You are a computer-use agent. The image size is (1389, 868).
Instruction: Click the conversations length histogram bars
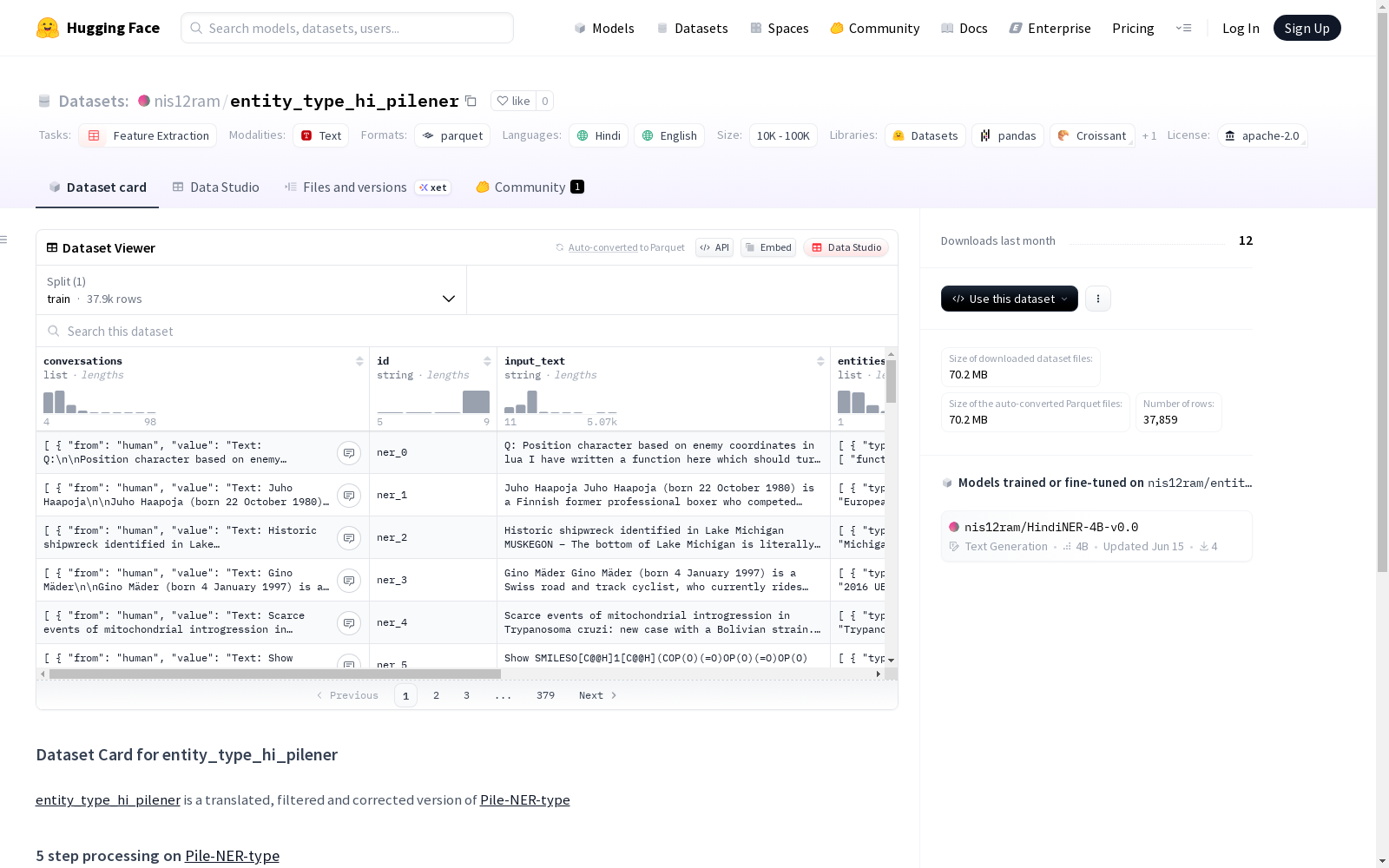click(100, 402)
